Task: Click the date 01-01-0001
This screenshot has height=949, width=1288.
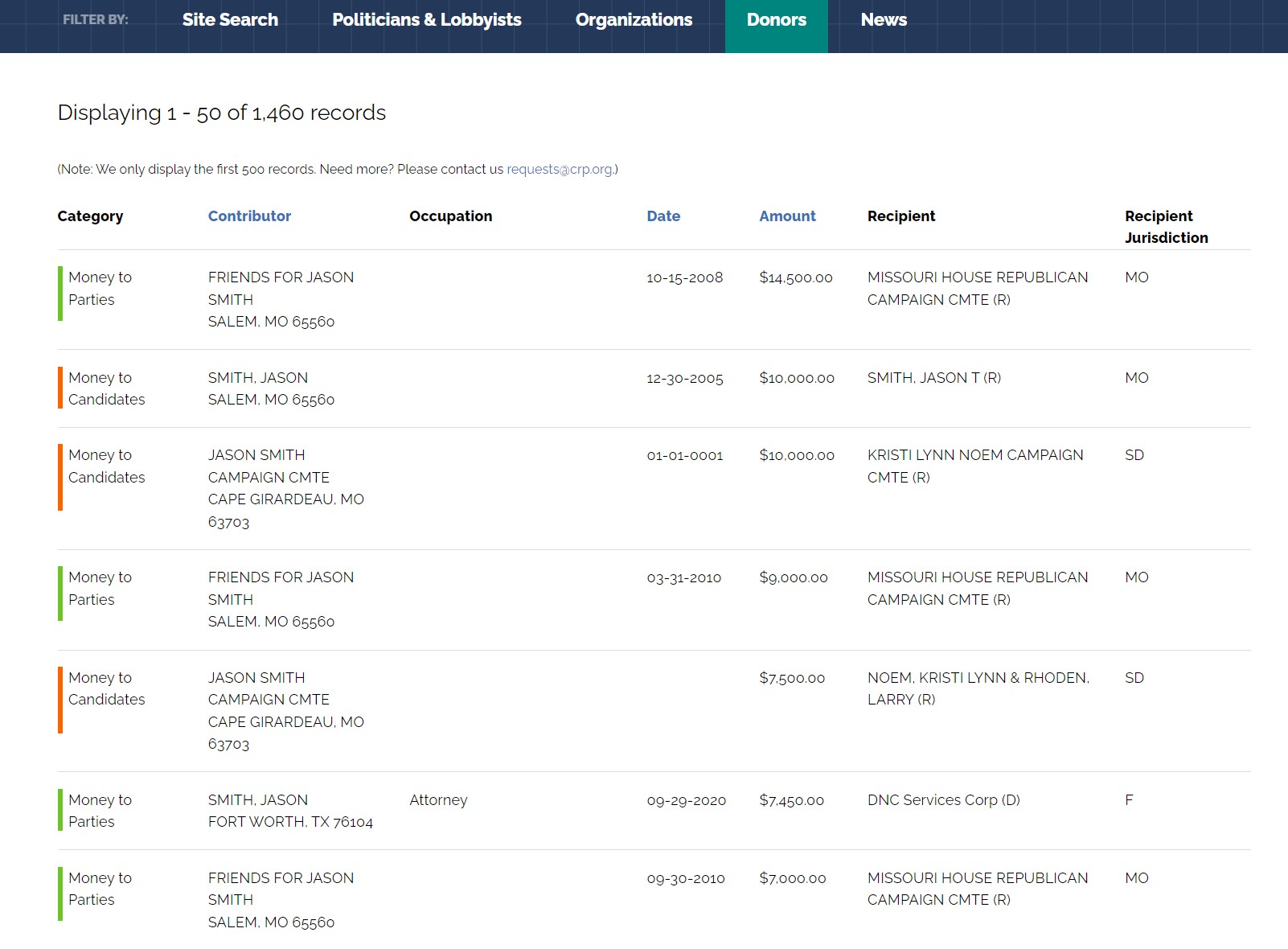Action: (x=685, y=455)
